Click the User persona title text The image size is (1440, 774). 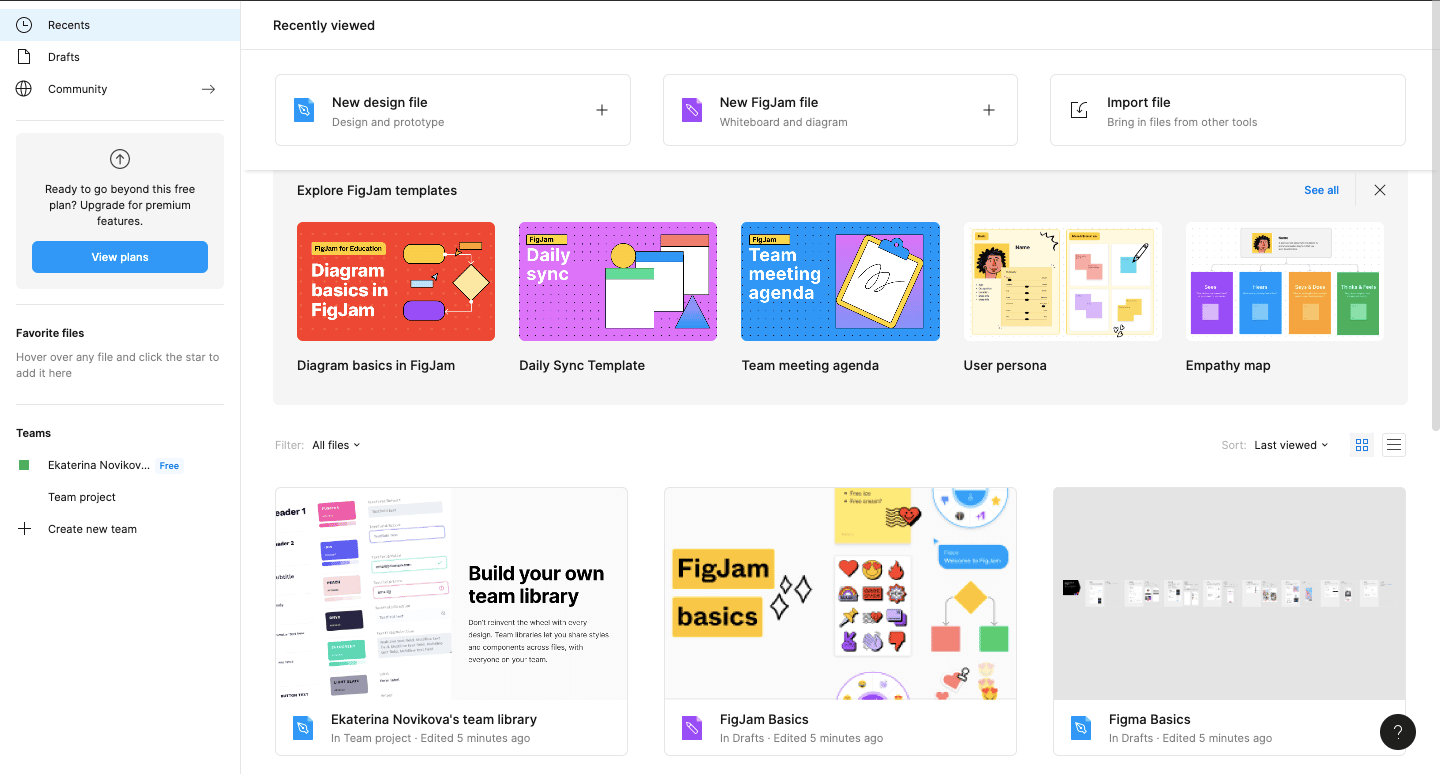click(1005, 365)
